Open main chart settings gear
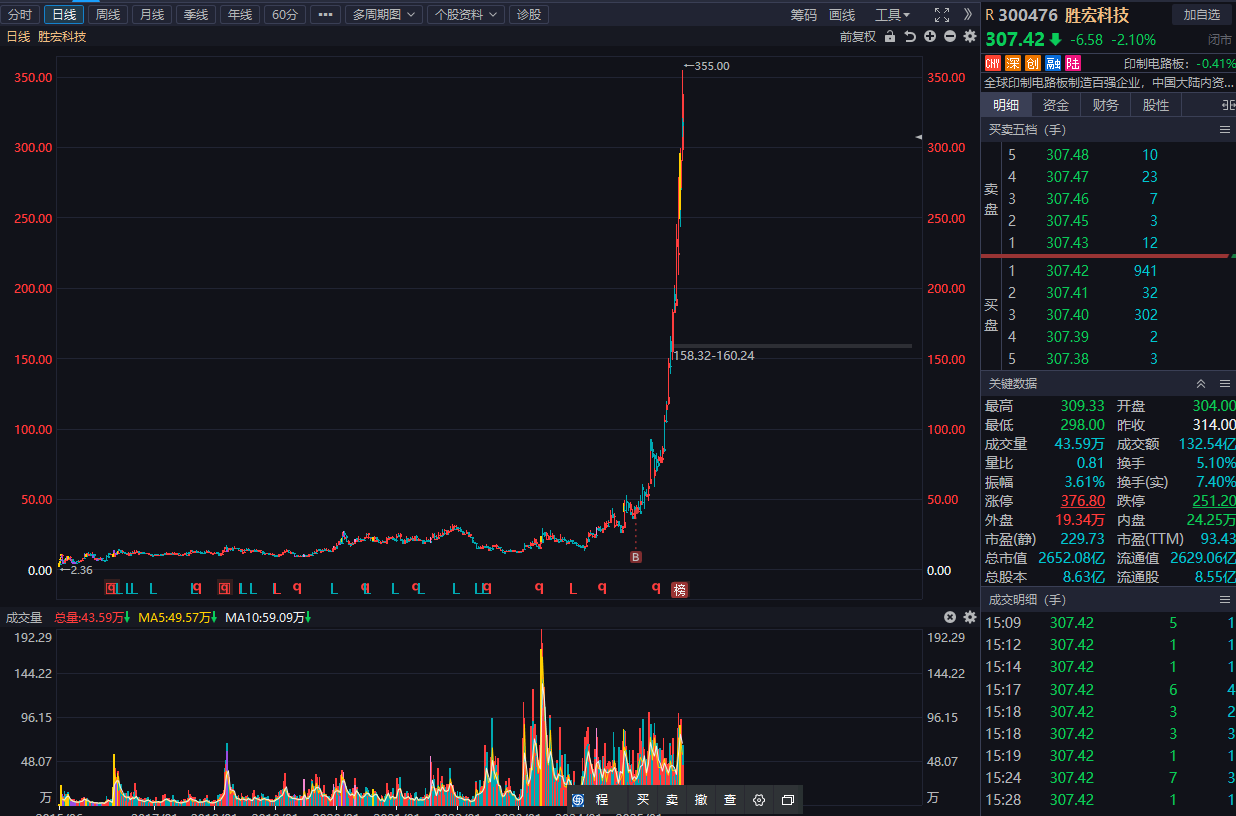Image resolution: width=1236 pixels, height=816 pixels. pos(969,37)
